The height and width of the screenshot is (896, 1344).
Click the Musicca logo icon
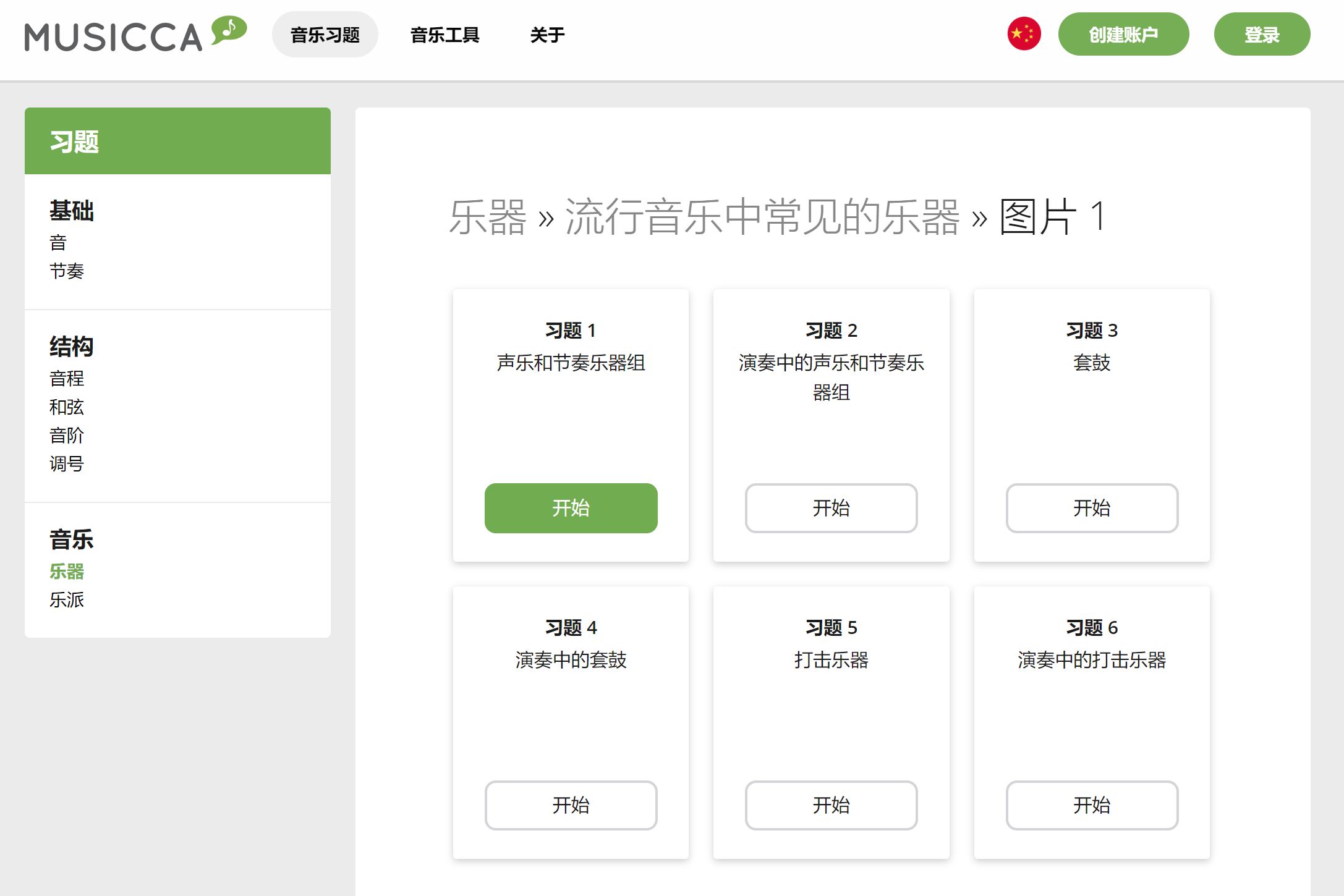[229, 30]
